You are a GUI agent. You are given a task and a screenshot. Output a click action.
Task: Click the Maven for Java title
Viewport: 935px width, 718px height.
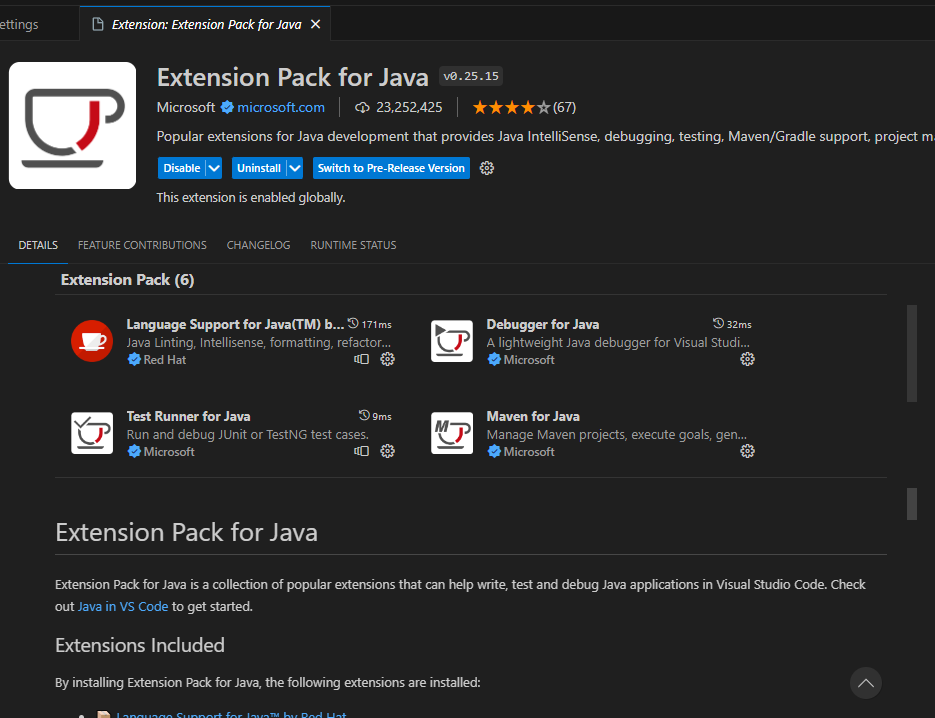pos(533,416)
